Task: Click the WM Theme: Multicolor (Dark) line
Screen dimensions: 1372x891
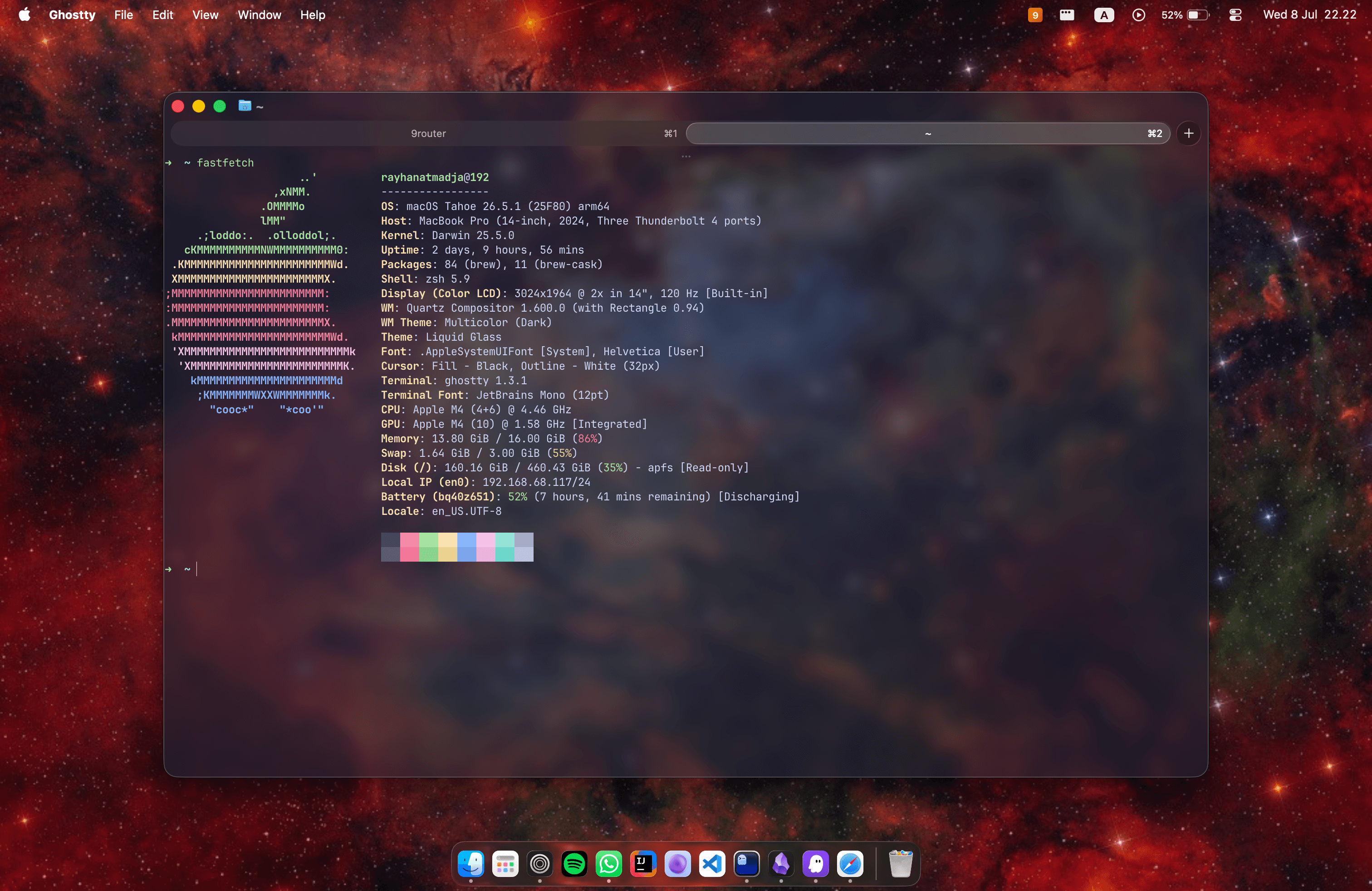Action: [x=466, y=323]
